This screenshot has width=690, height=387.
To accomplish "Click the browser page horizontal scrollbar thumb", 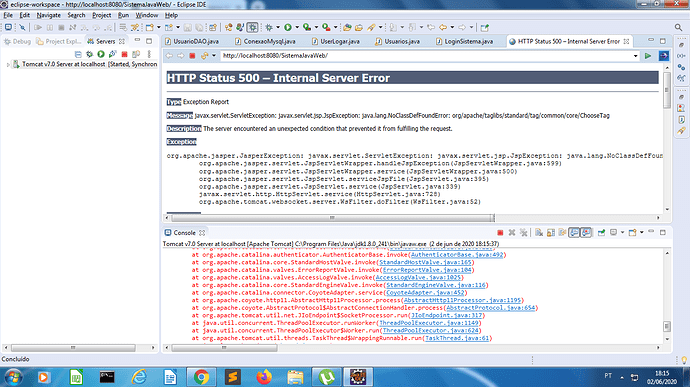I will (333, 218).
